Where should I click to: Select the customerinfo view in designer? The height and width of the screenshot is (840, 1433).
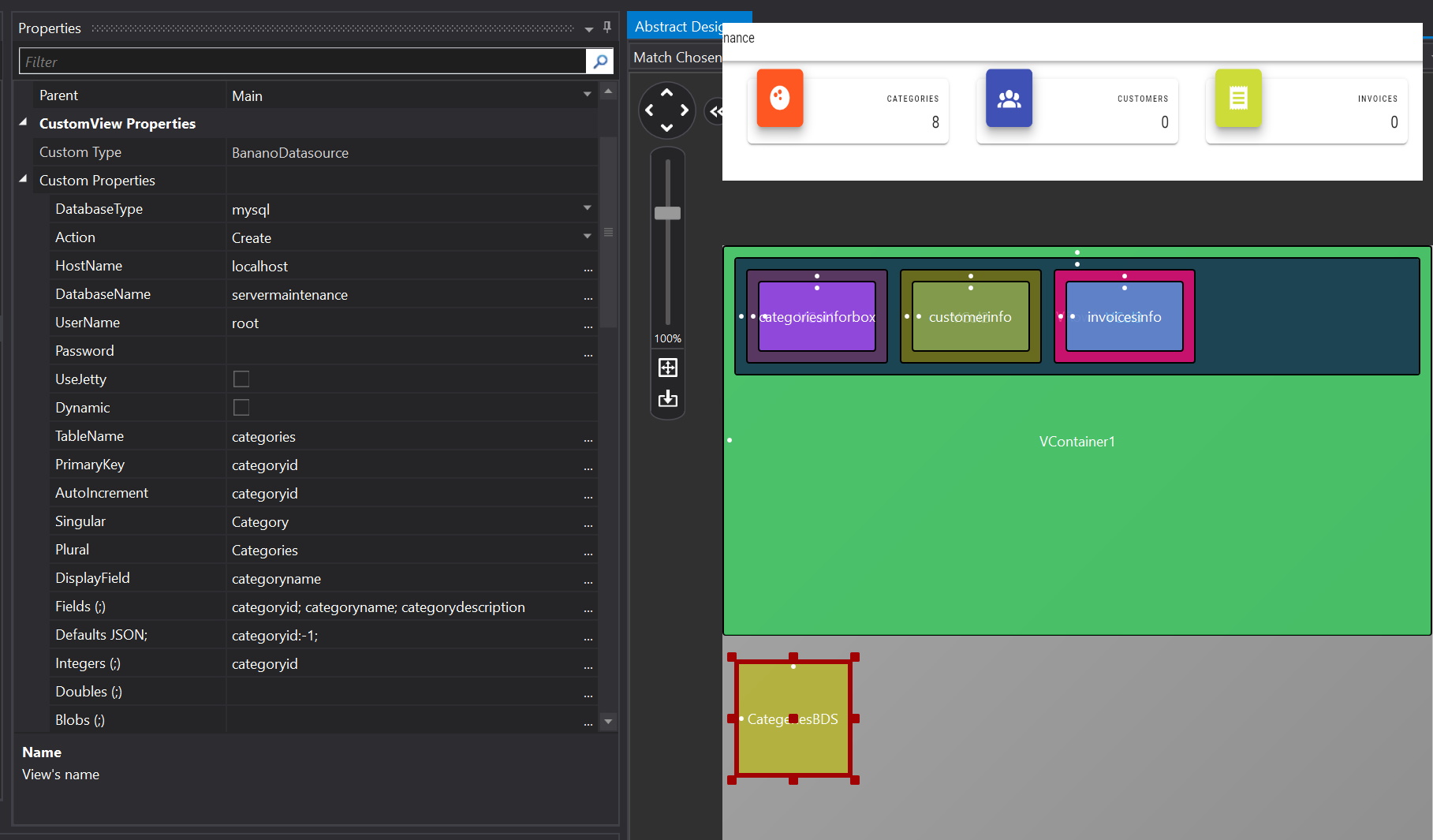(x=970, y=316)
